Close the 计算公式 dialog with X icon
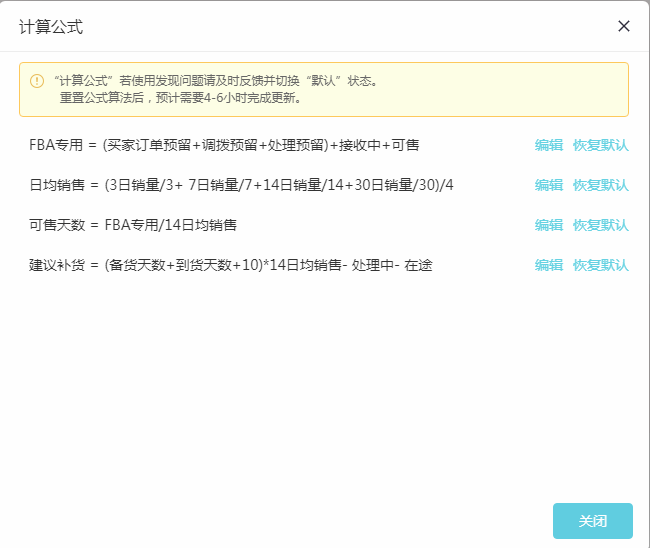Viewport: 650px width, 548px height. coord(623,26)
